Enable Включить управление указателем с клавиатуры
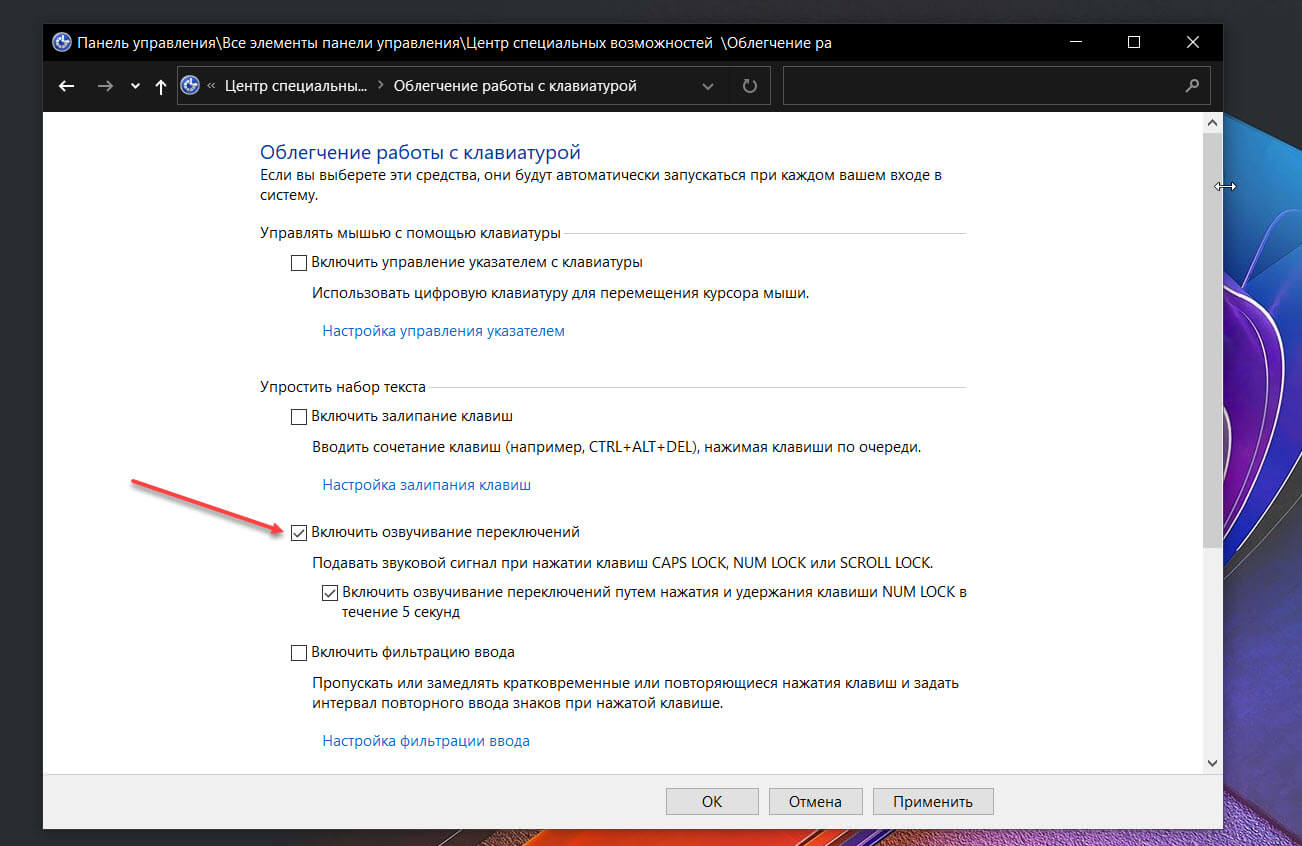The image size is (1302, 846). [298, 263]
